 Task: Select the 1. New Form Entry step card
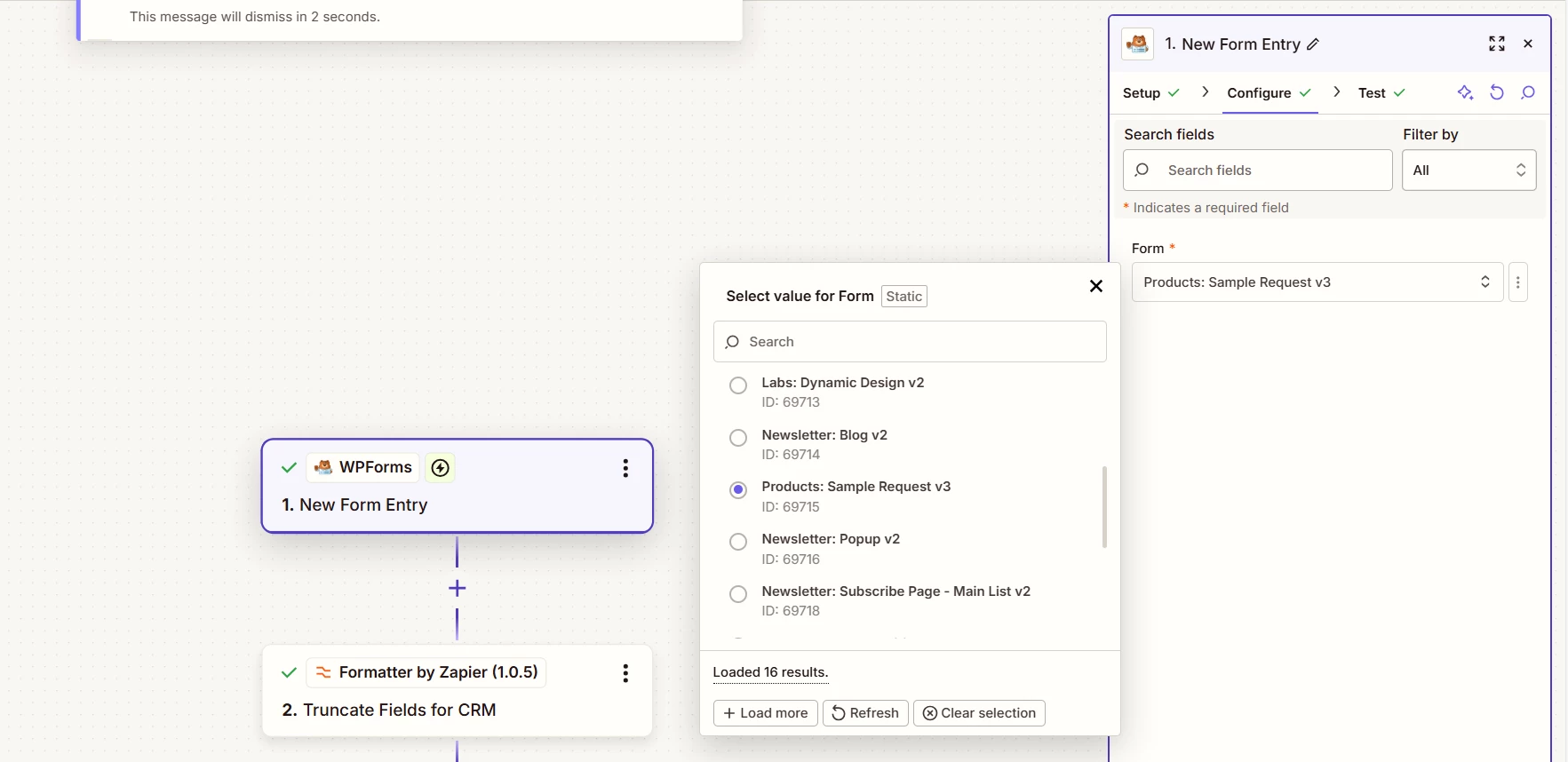point(458,486)
